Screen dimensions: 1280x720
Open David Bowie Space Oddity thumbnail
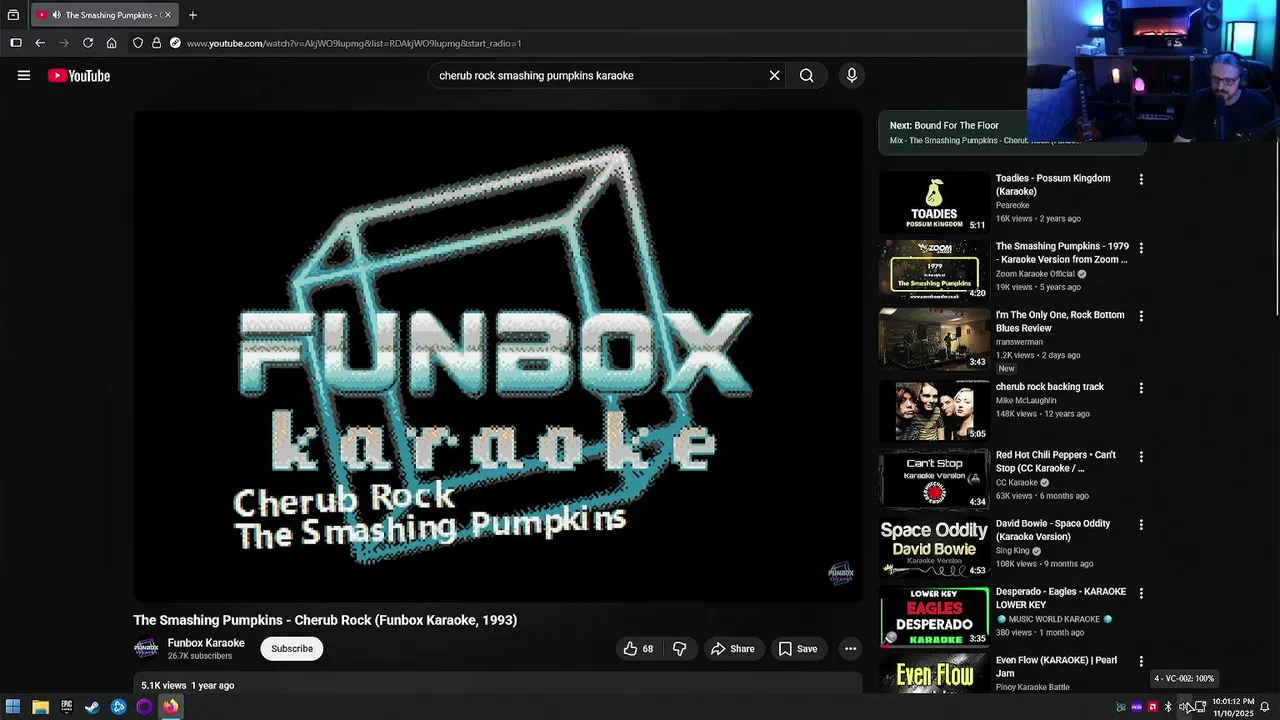point(934,548)
